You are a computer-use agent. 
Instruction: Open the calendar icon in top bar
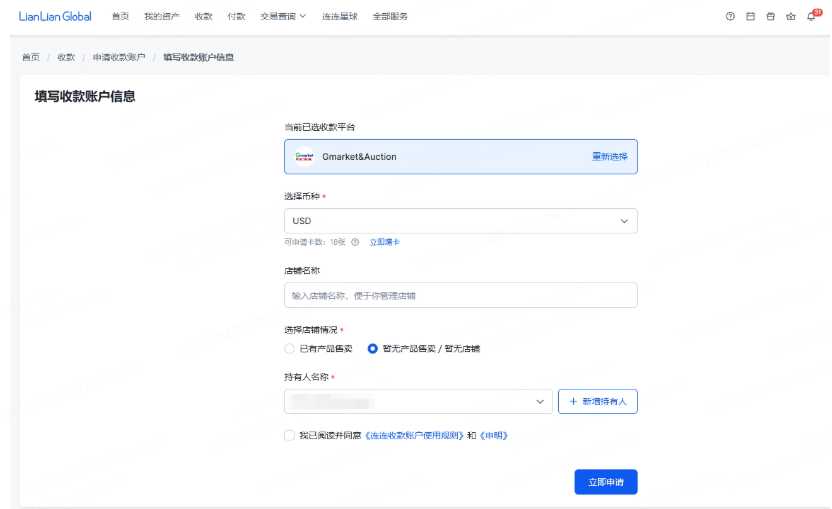tap(750, 17)
